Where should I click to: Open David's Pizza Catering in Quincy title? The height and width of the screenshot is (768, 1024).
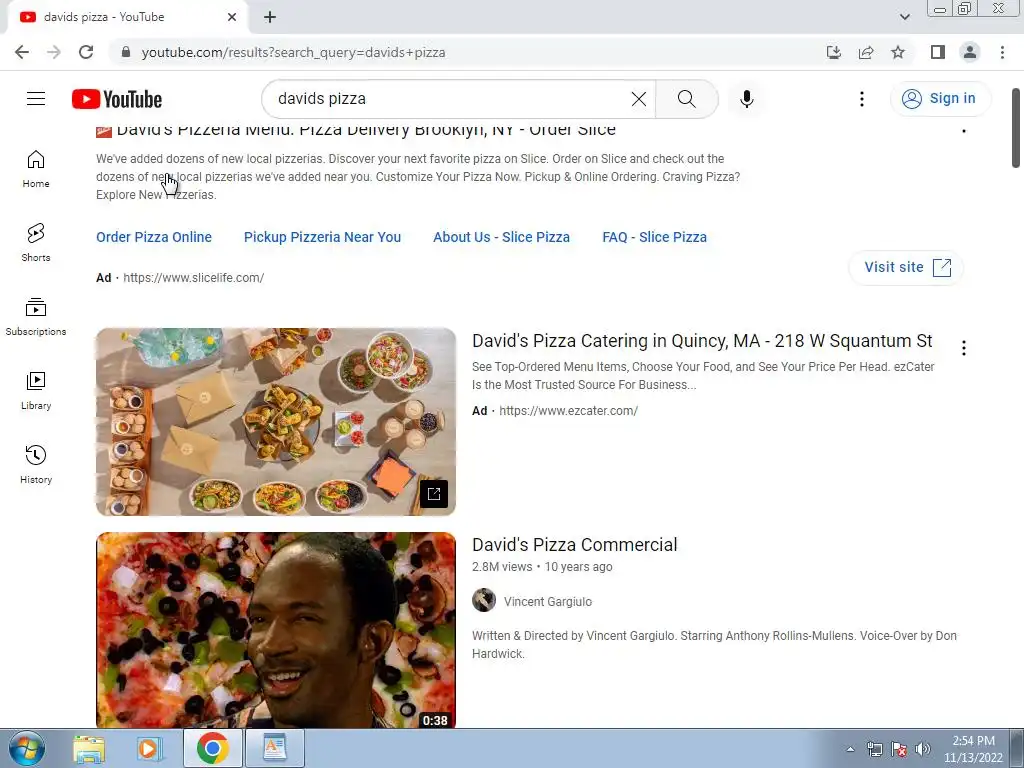(x=702, y=341)
